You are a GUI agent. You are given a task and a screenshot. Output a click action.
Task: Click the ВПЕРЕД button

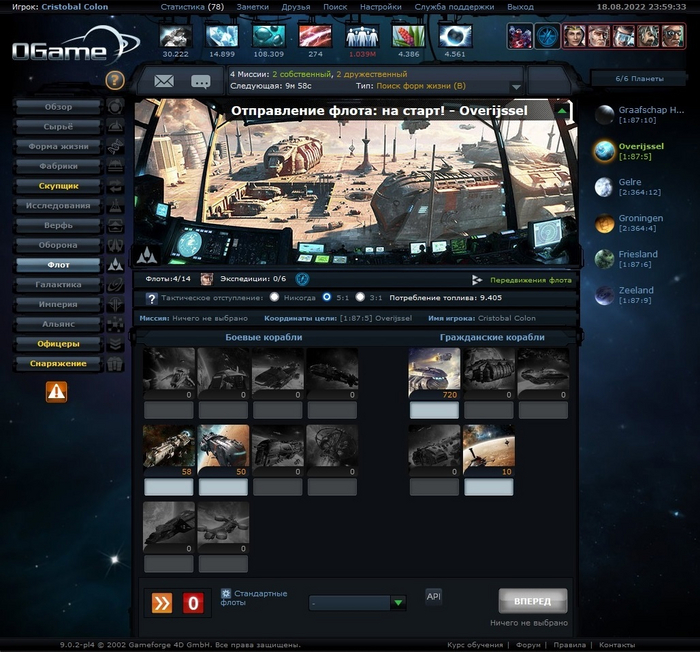(533, 601)
